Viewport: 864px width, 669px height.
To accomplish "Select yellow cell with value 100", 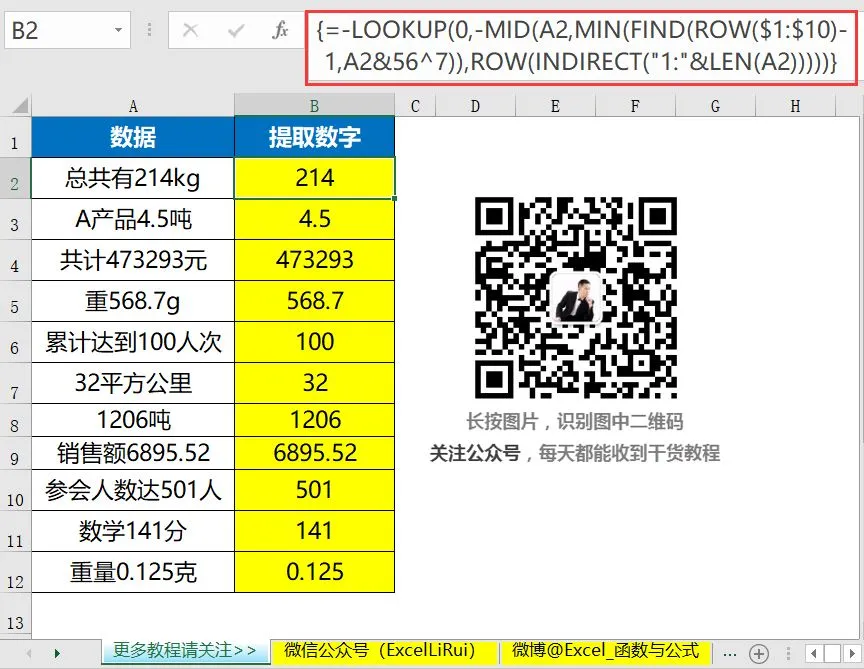I will click(315, 342).
